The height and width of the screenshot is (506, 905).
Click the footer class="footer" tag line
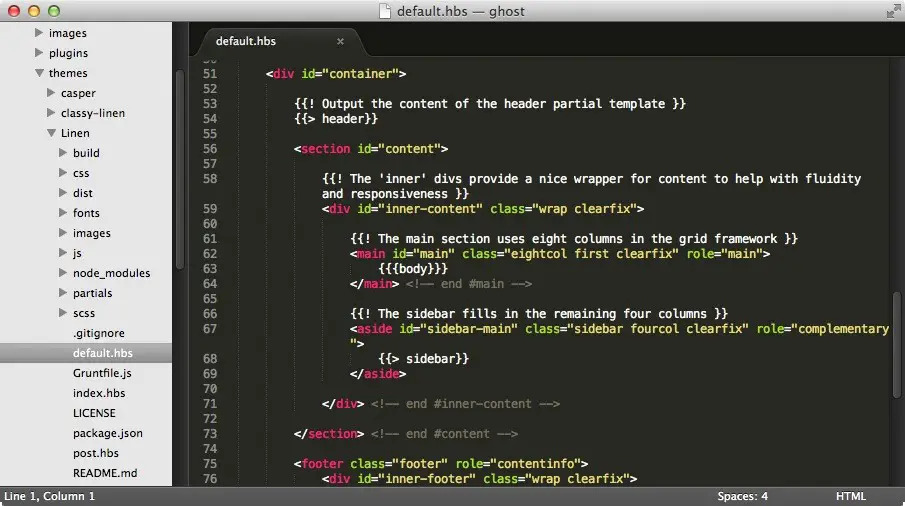point(441,464)
